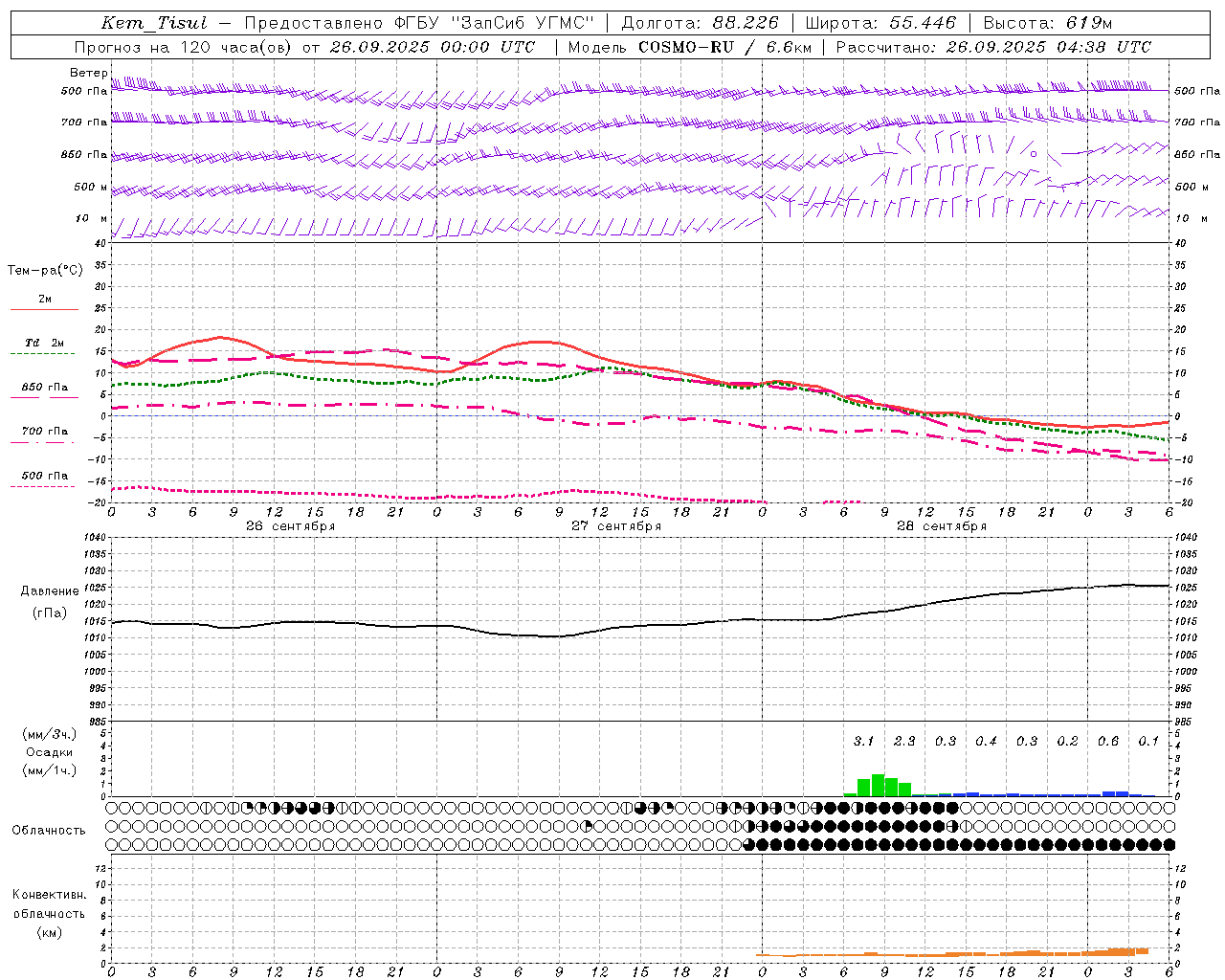
Task: Select the (гПа) unit label under Давление
Action: pyautogui.click(x=50, y=612)
